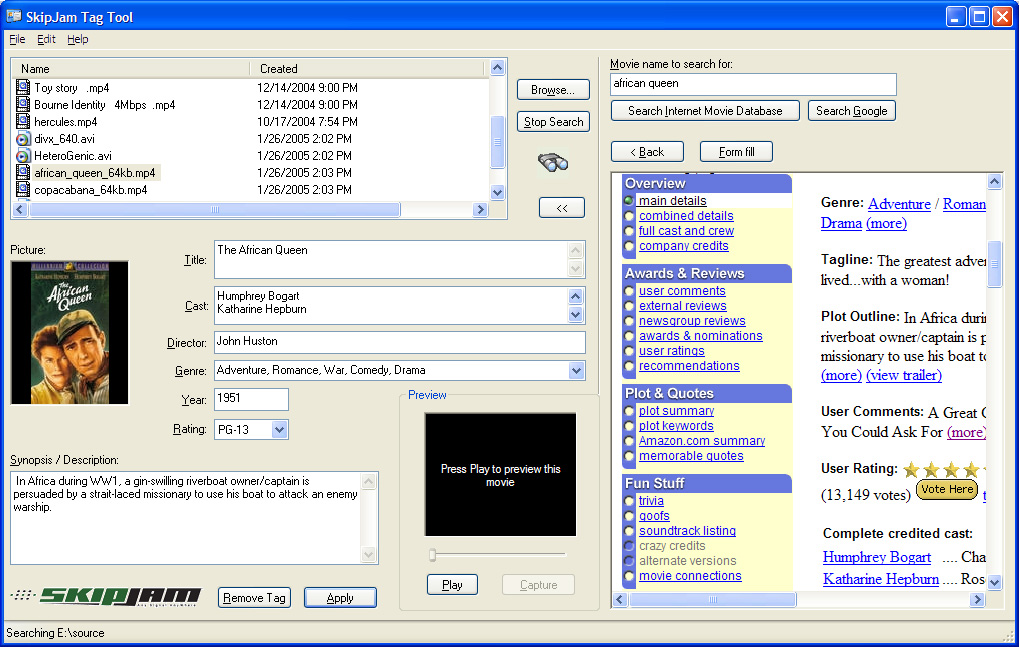This screenshot has height=647, width=1019.
Task: Click the Director field John Huston
Action: pyautogui.click(x=400, y=342)
